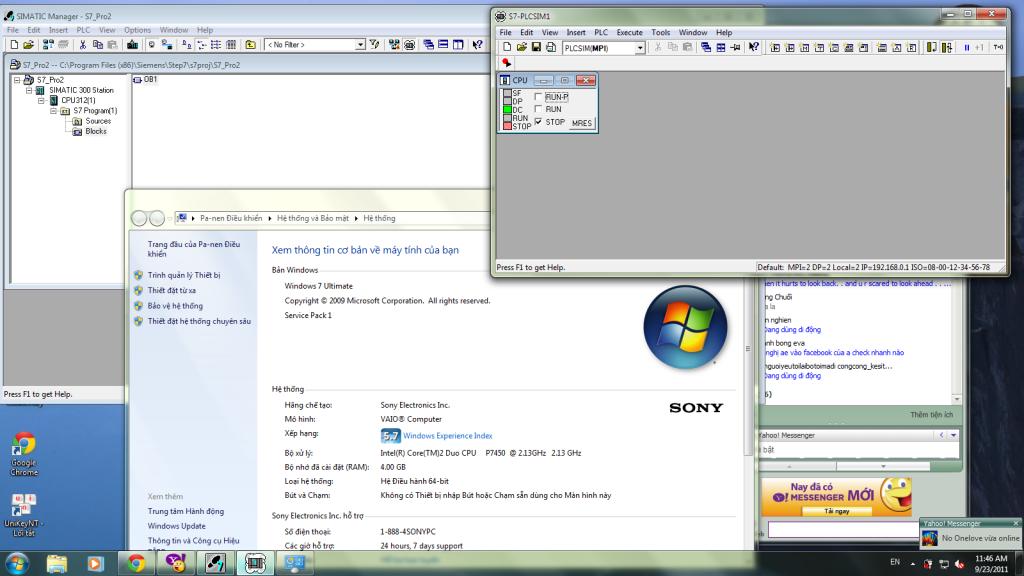The height and width of the screenshot is (576, 1024).
Task: Switch to Large Icons view in SIMATIC Manager
Action: pos(187,44)
